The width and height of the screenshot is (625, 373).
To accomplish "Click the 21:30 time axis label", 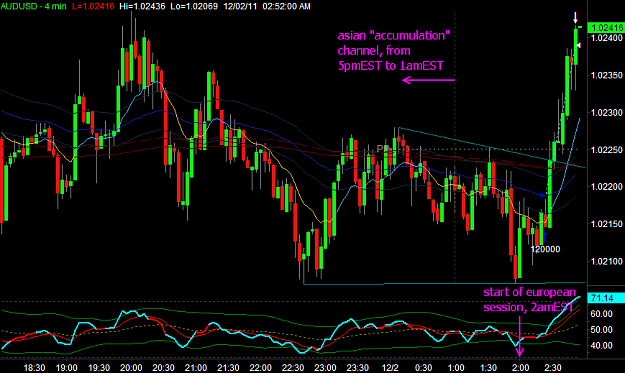I will (x=228, y=367).
